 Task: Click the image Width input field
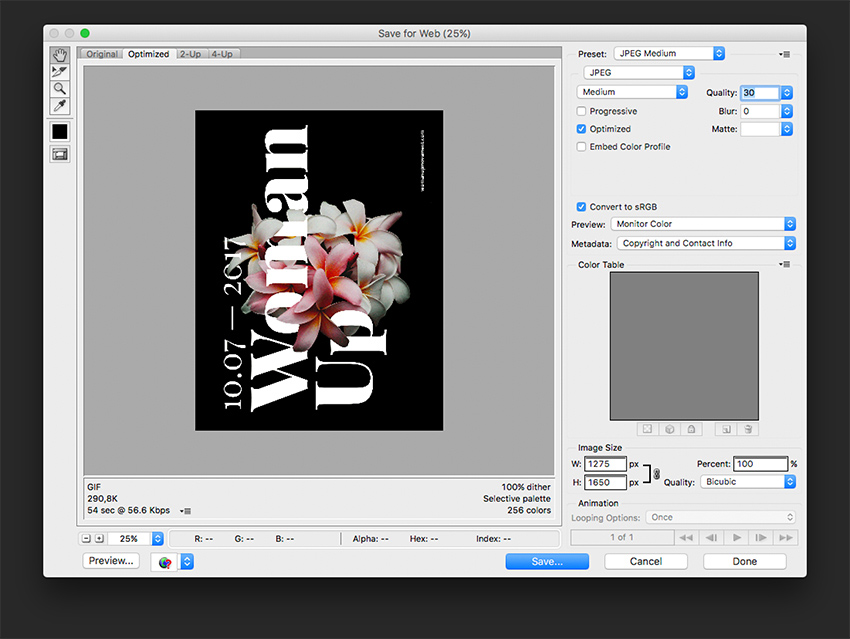[x=605, y=464]
